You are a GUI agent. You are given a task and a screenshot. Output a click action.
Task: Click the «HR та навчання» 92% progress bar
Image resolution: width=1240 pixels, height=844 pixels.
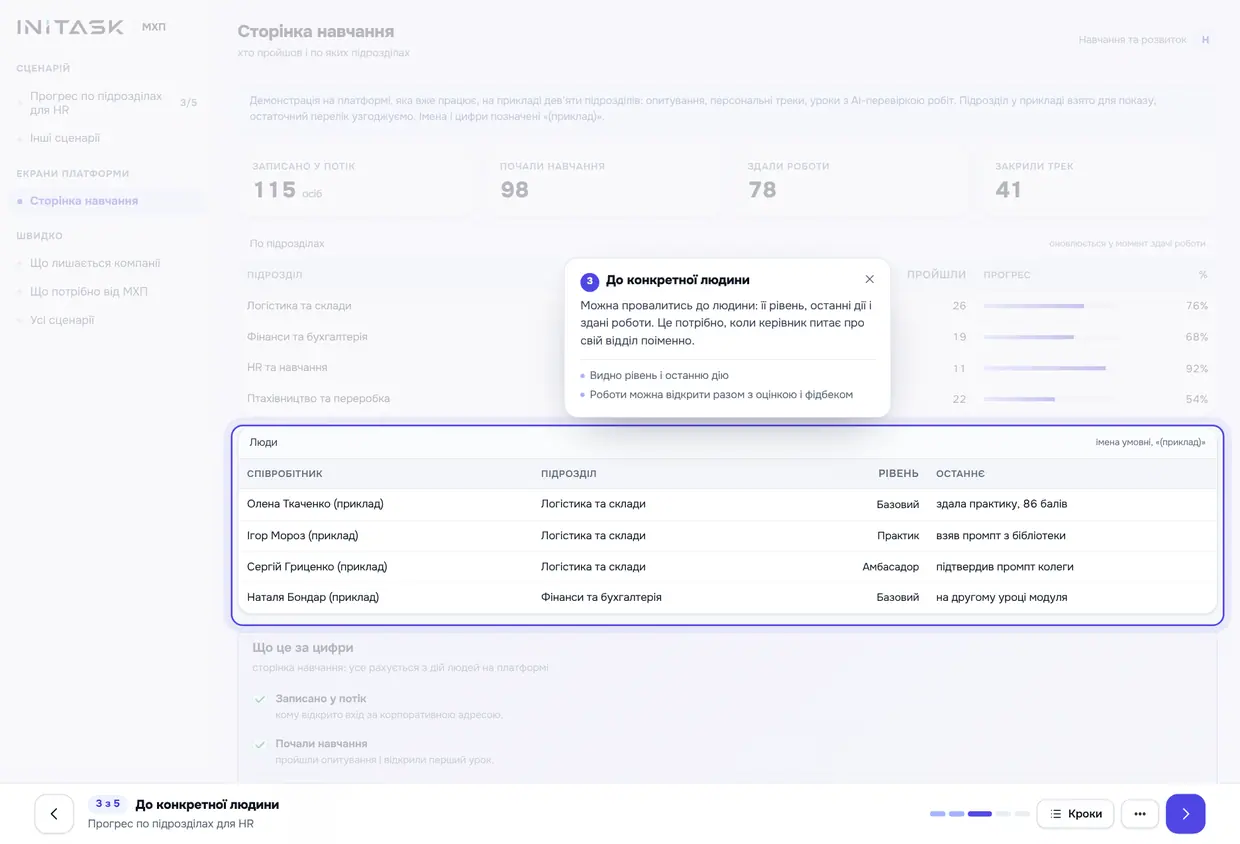tap(1045, 368)
